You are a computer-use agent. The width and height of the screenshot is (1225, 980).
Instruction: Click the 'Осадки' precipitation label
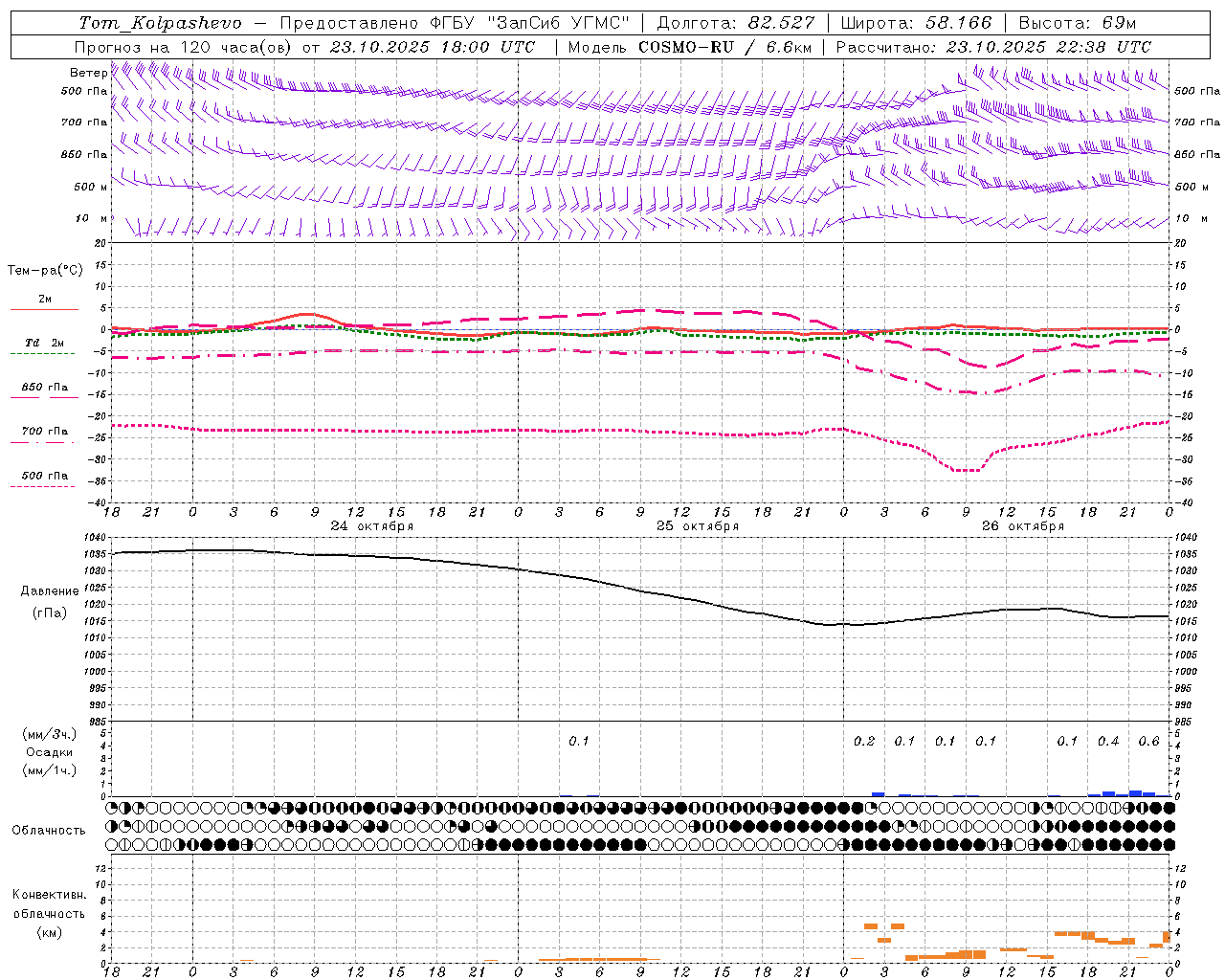pos(49,752)
